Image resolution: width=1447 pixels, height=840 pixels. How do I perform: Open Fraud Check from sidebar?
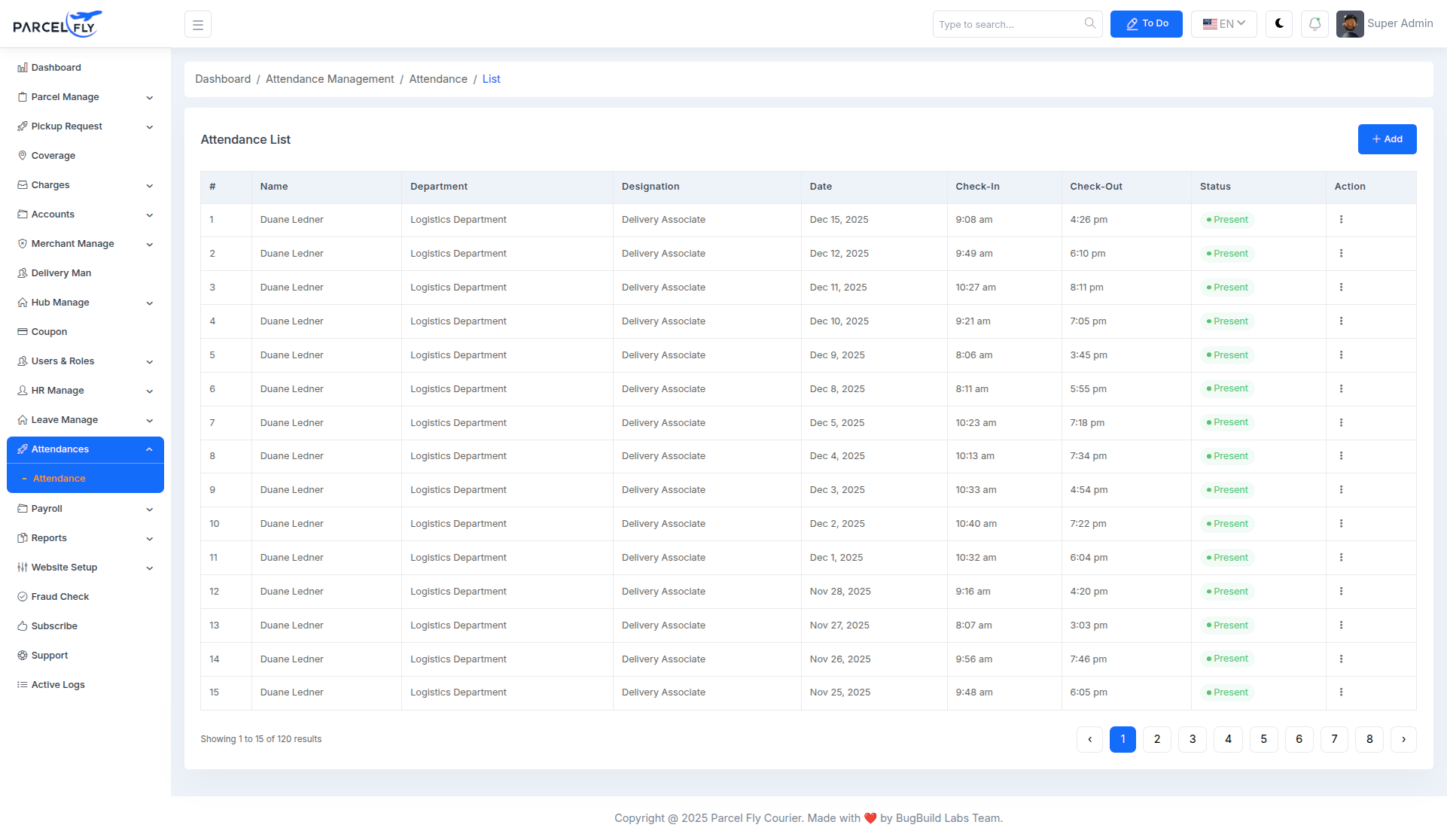[60, 597]
